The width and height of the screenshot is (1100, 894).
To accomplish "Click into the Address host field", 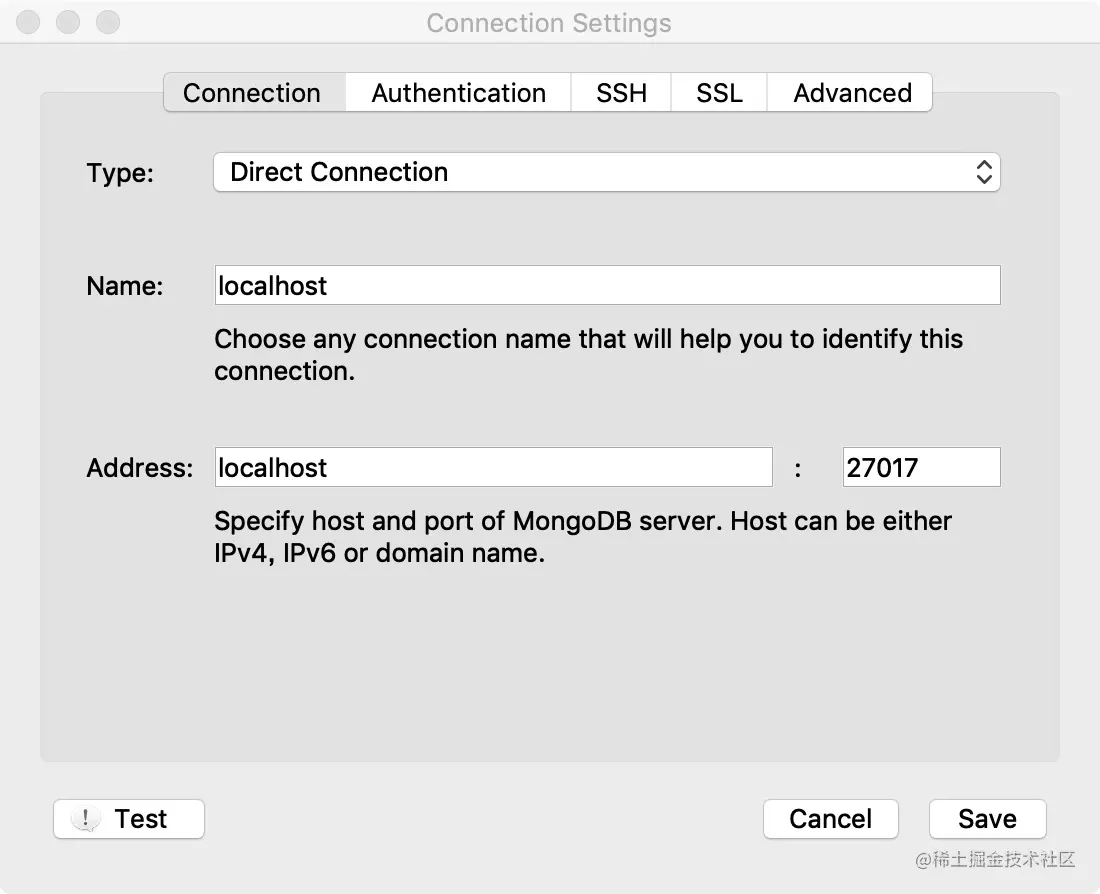I will click(x=493, y=468).
